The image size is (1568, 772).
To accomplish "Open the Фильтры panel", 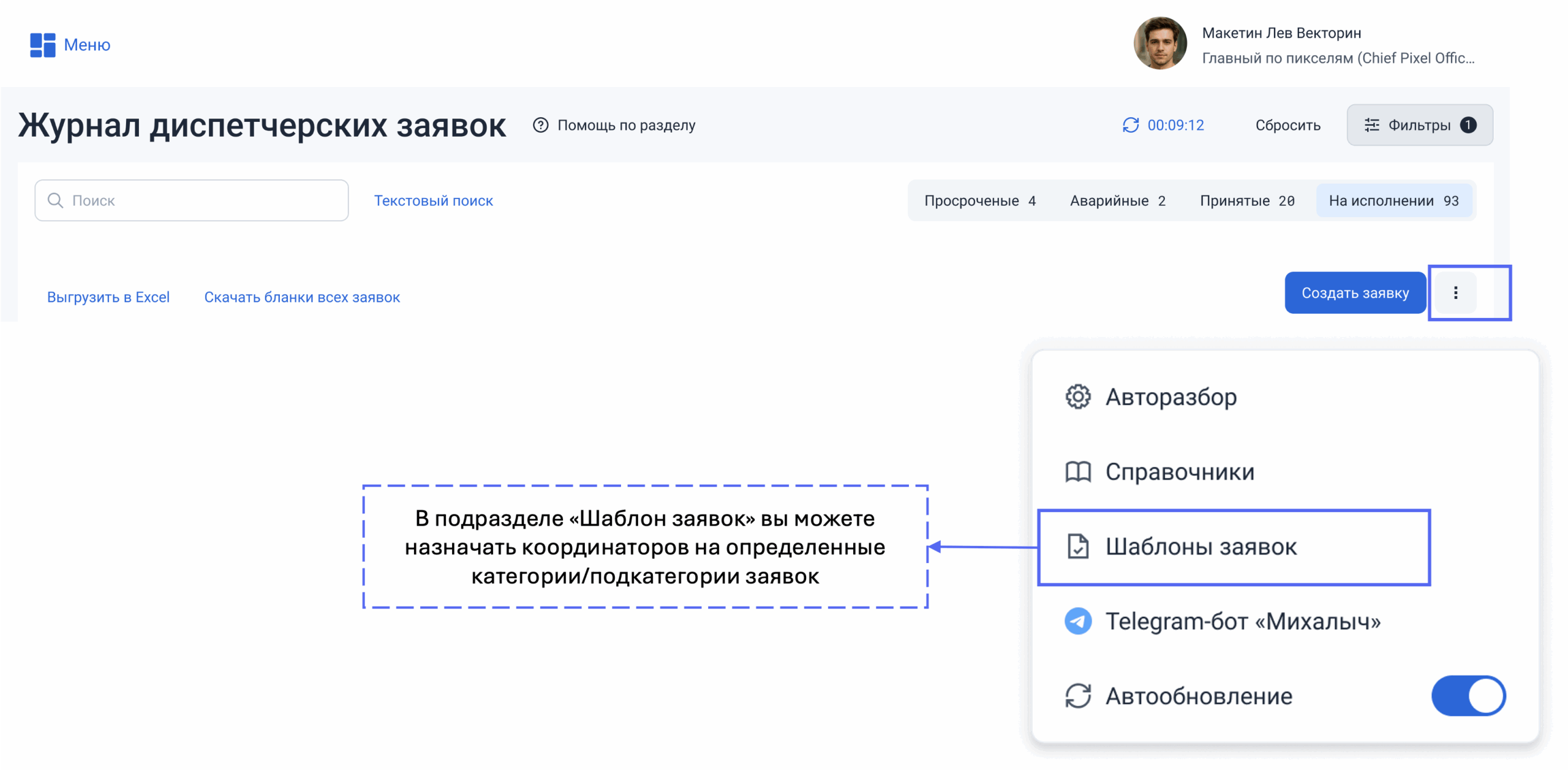I will [1419, 125].
